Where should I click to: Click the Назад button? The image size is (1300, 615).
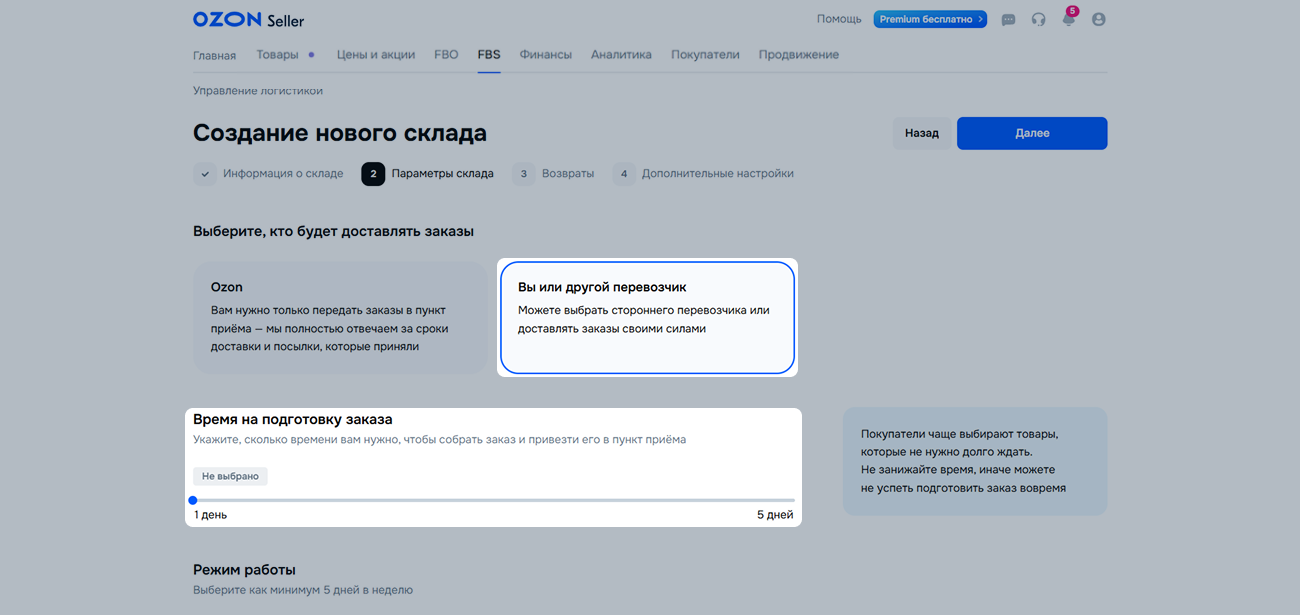pyautogui.click(x=921, y=133)
